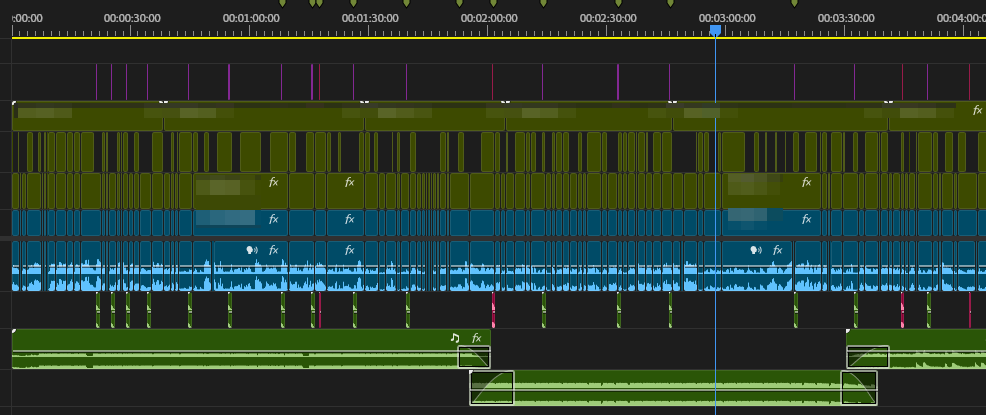Select blurred-label olive clip after 00:03:00:00
Viewport: 986px width, 415px height.
click(x=771, y=191)
